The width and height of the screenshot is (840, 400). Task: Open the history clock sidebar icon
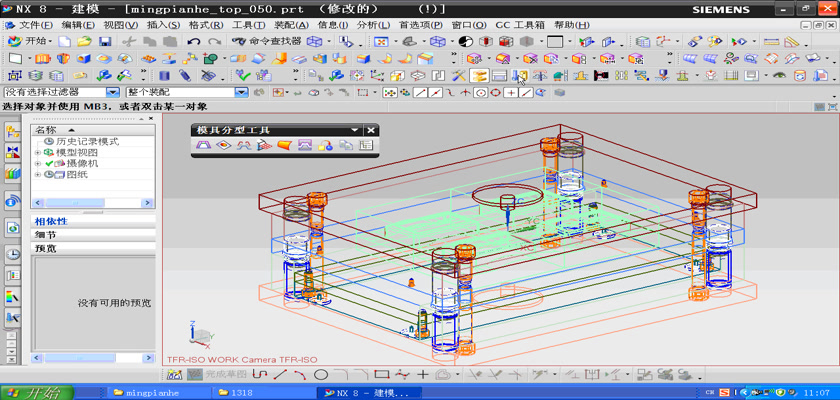pos(13,254)
